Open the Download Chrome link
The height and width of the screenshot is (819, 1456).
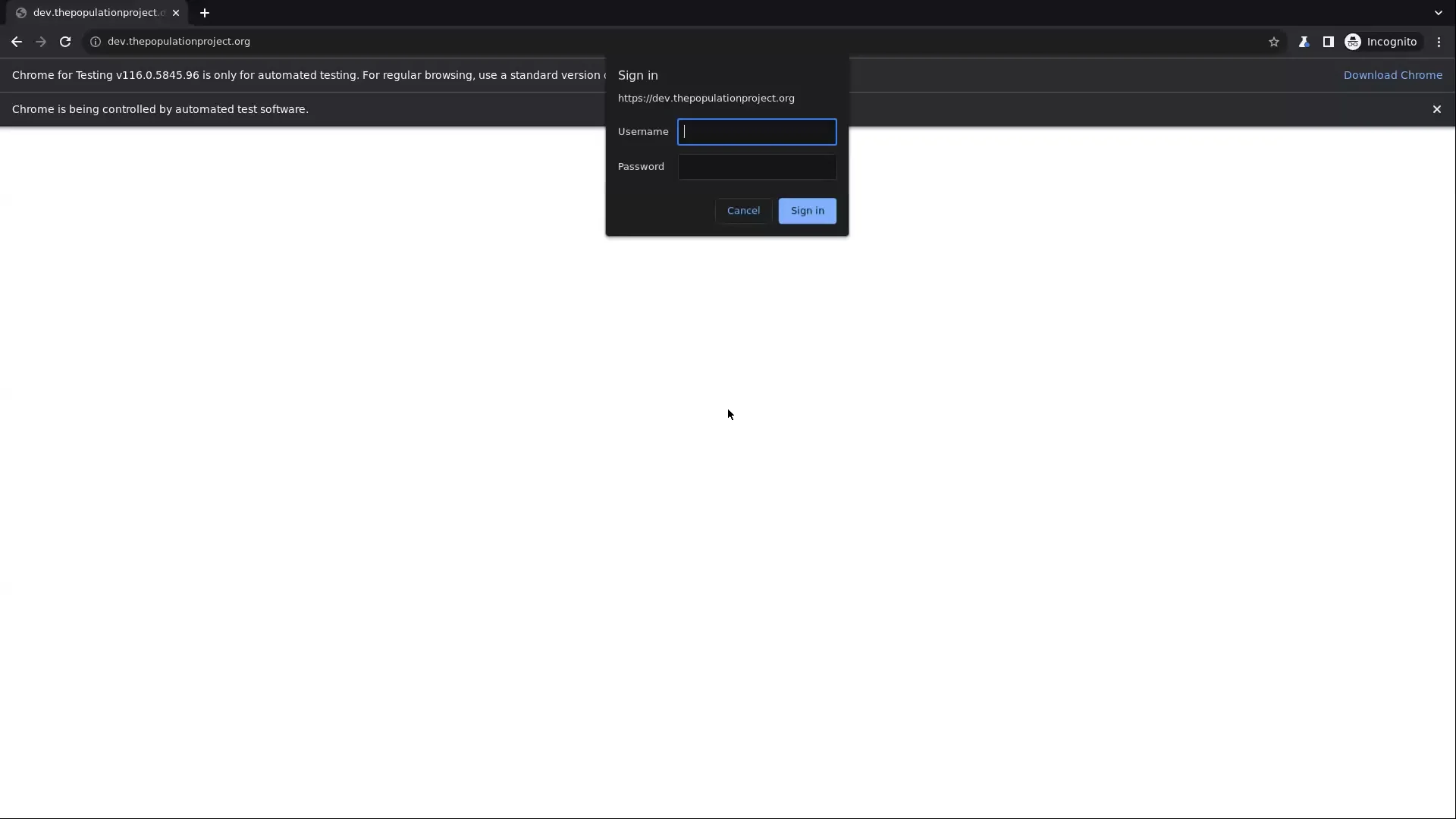tap(1394, 75)
